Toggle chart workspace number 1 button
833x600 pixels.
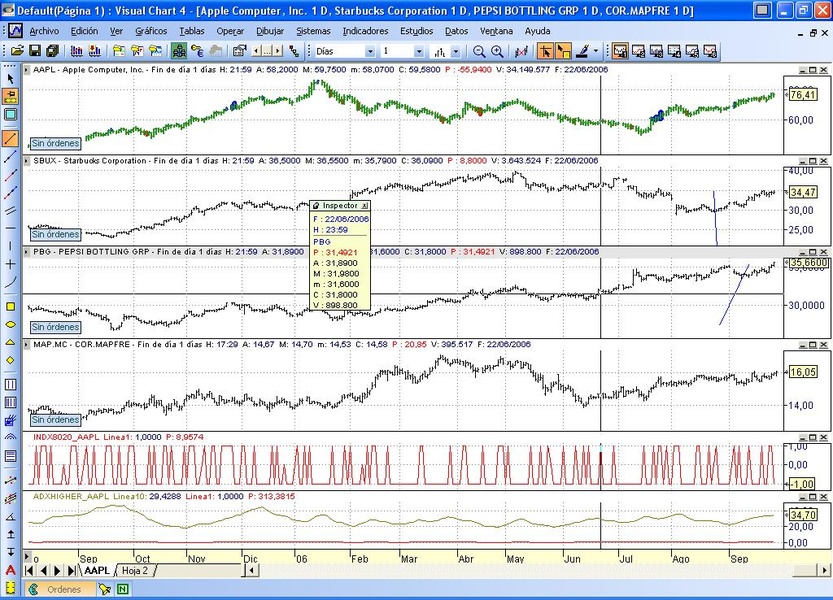pyautogui.click(x=620, y=52)
